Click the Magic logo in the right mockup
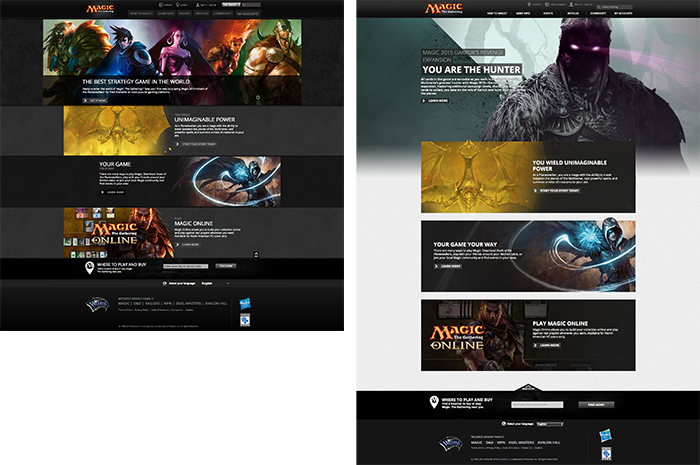The image size is (700, 465). (x=444, y=9)
